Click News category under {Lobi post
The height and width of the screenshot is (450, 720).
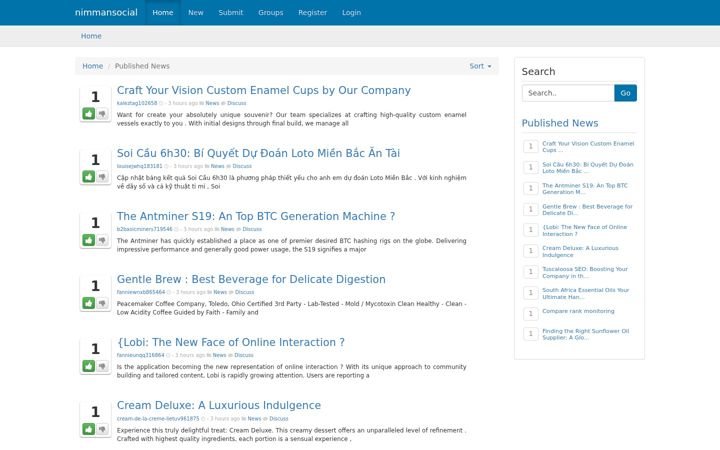(x=219, y=355)
